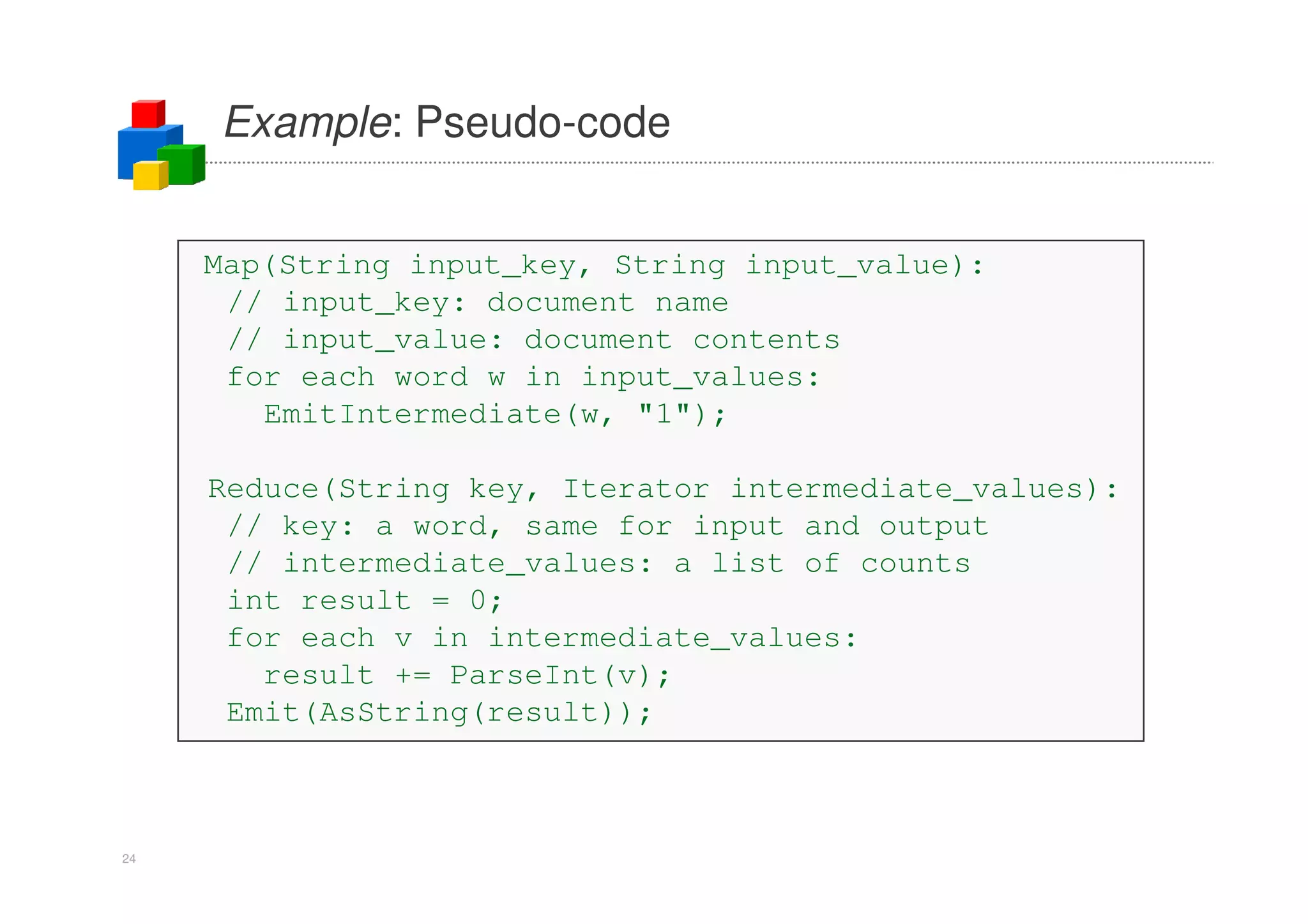Click the line 'Emit(AsString(result));'

439,713
